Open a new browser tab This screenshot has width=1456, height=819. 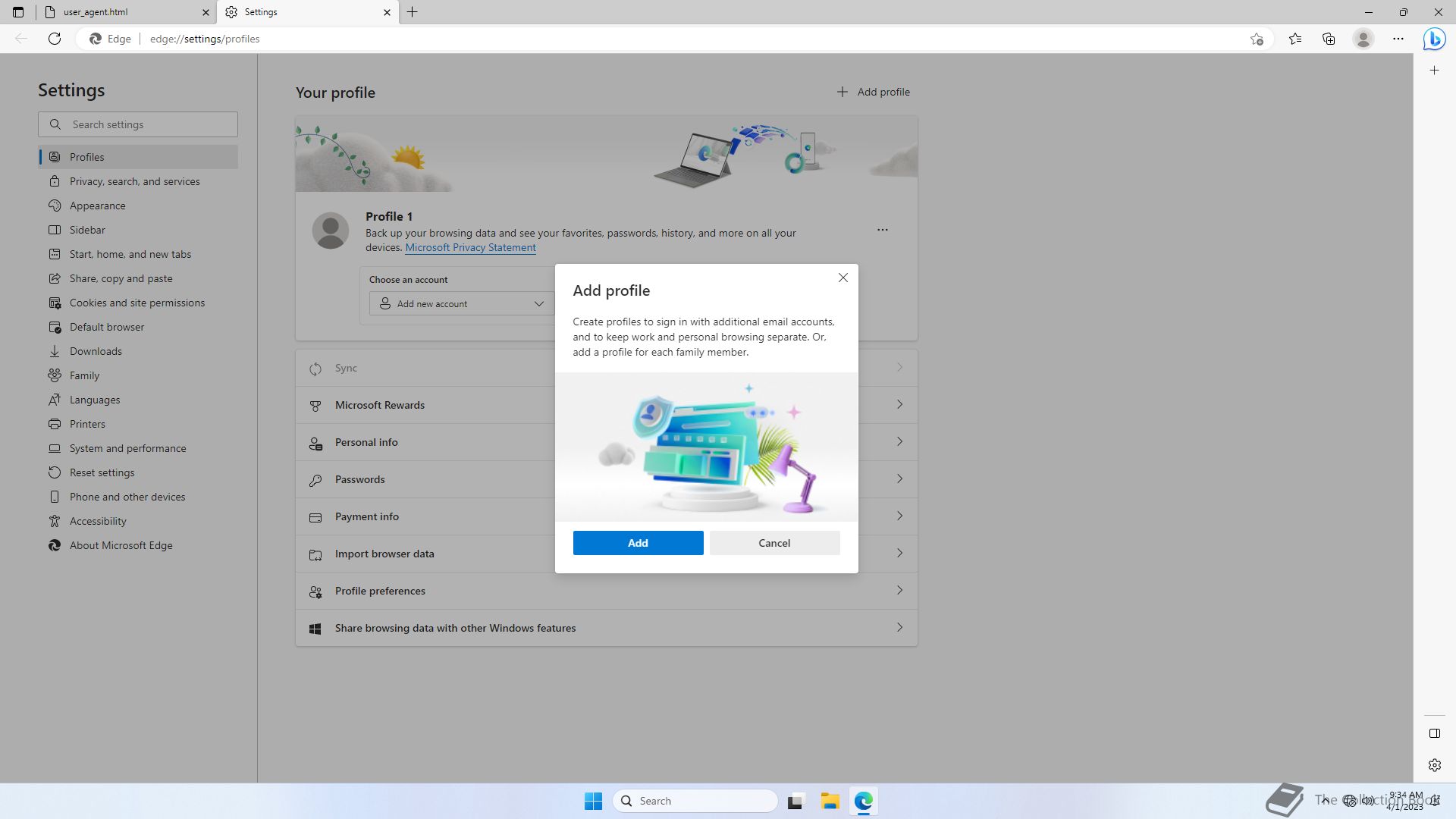[x=413, y=12]
